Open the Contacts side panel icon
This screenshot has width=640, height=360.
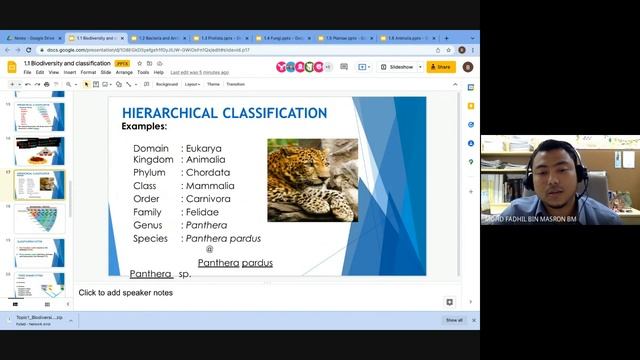[x=471, y=143]
